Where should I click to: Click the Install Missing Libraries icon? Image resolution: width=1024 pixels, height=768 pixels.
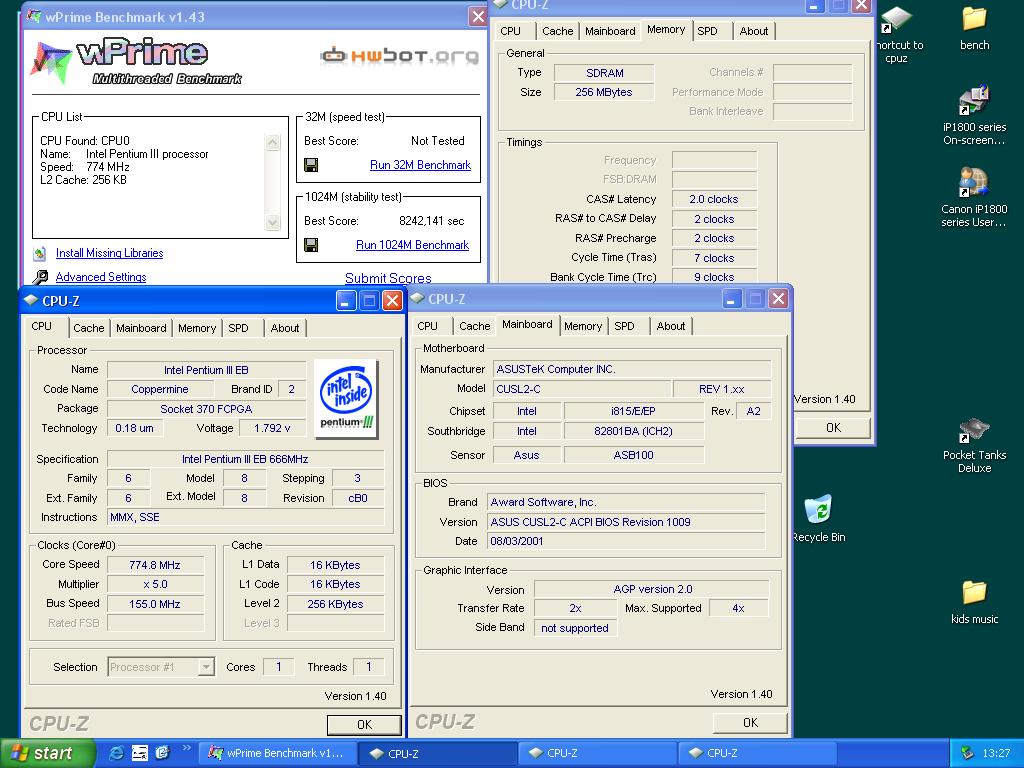pos(40,253)
